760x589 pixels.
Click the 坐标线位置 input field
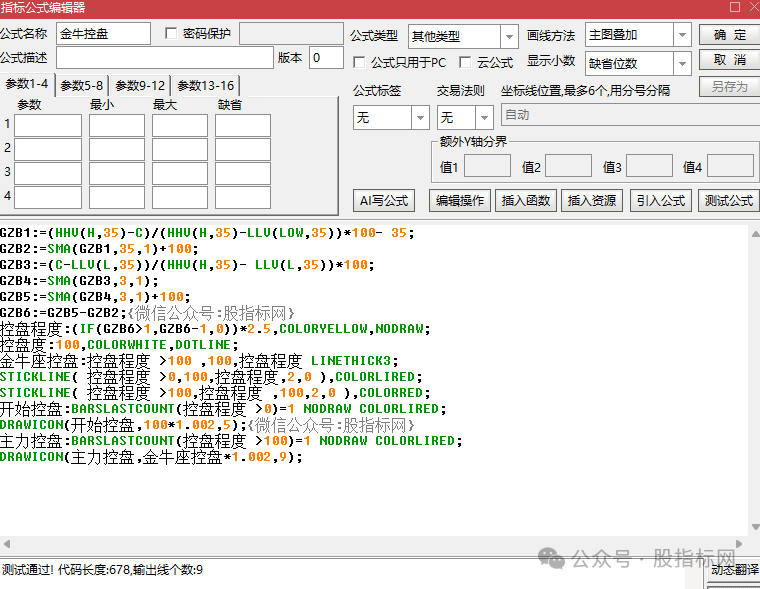point(630,115)
